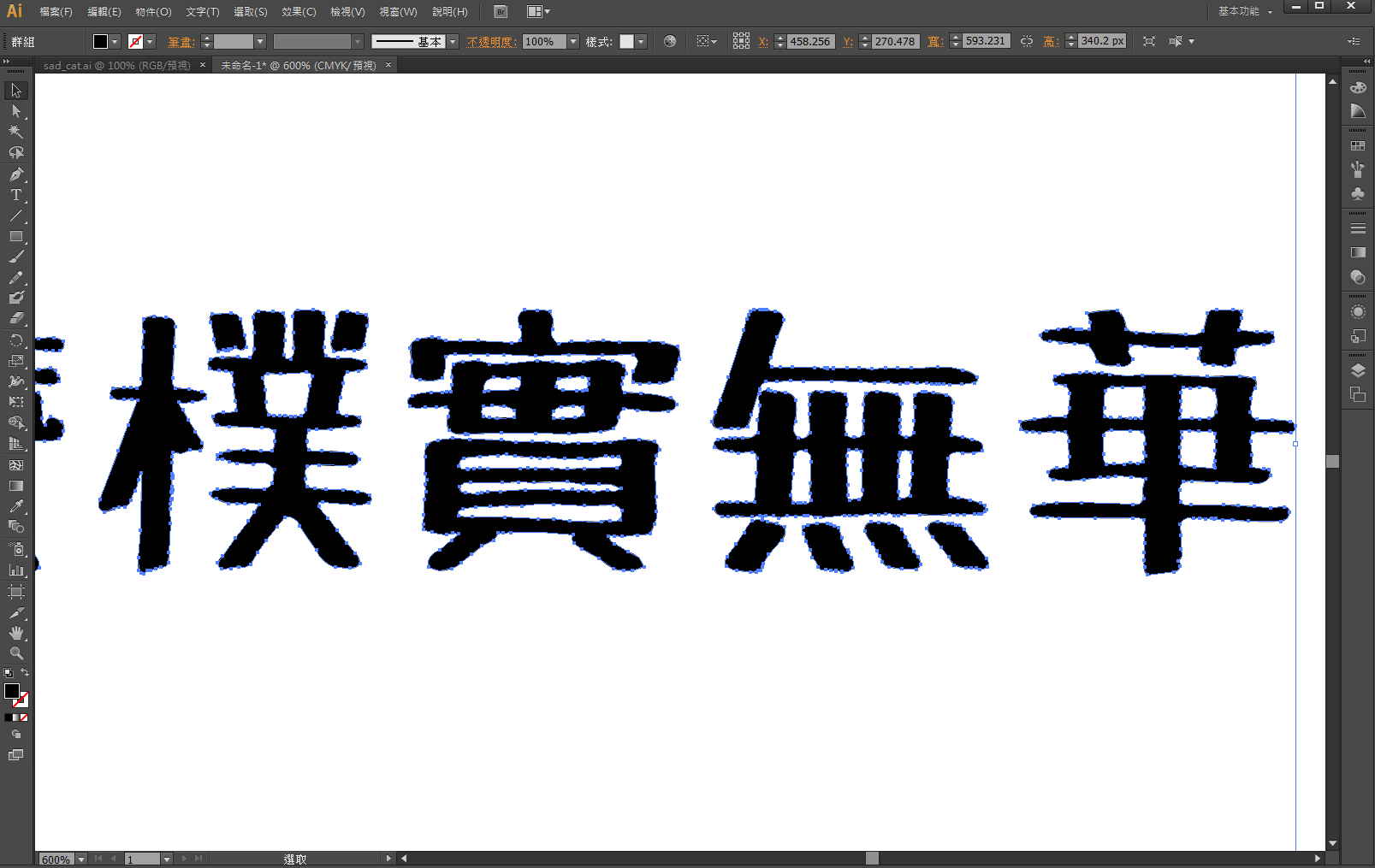Open the Appearance panel icon
This screenshot has height=868, width=1375.
click(x=1358, y=312)
